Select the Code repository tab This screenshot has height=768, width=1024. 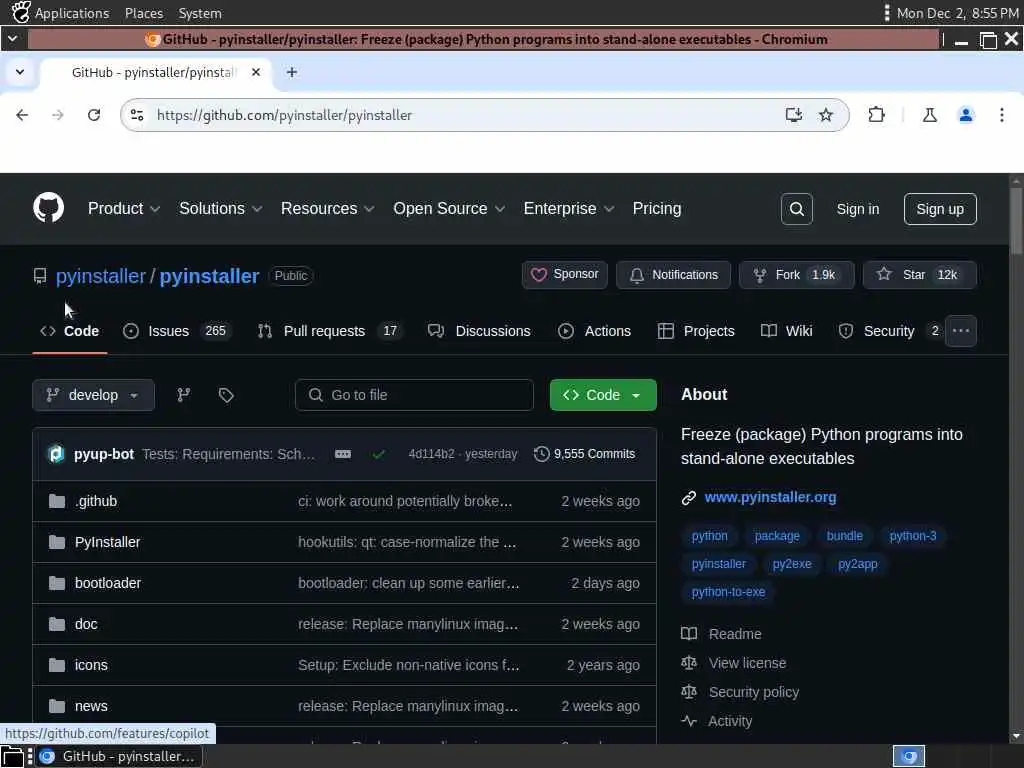pyautogui.click(x=70, y=331)
